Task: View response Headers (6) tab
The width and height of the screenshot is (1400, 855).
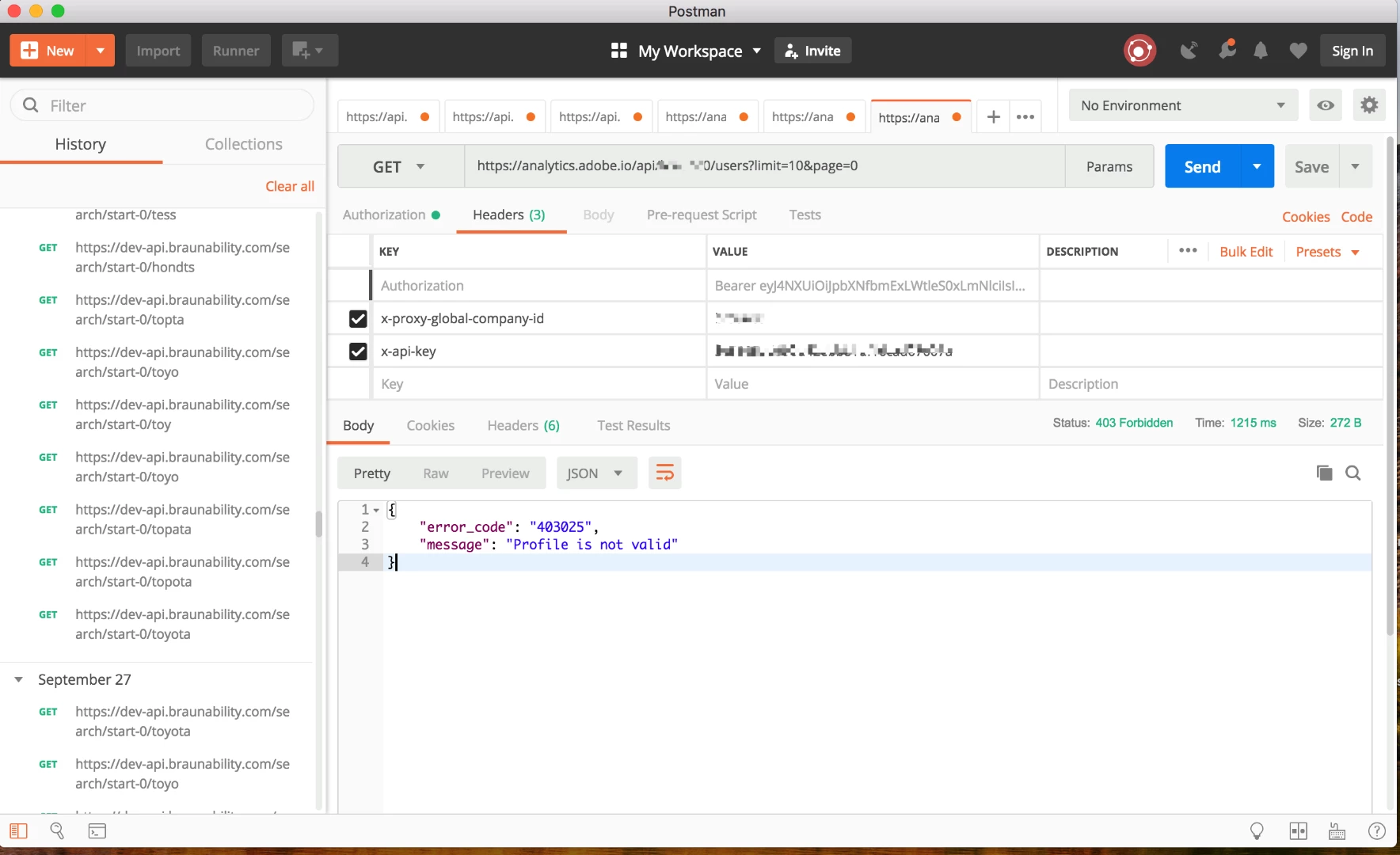Action: 523,425
